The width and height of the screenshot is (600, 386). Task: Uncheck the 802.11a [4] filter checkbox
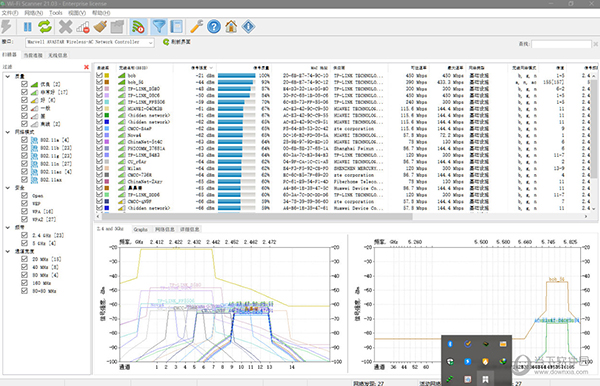[24, 140]
